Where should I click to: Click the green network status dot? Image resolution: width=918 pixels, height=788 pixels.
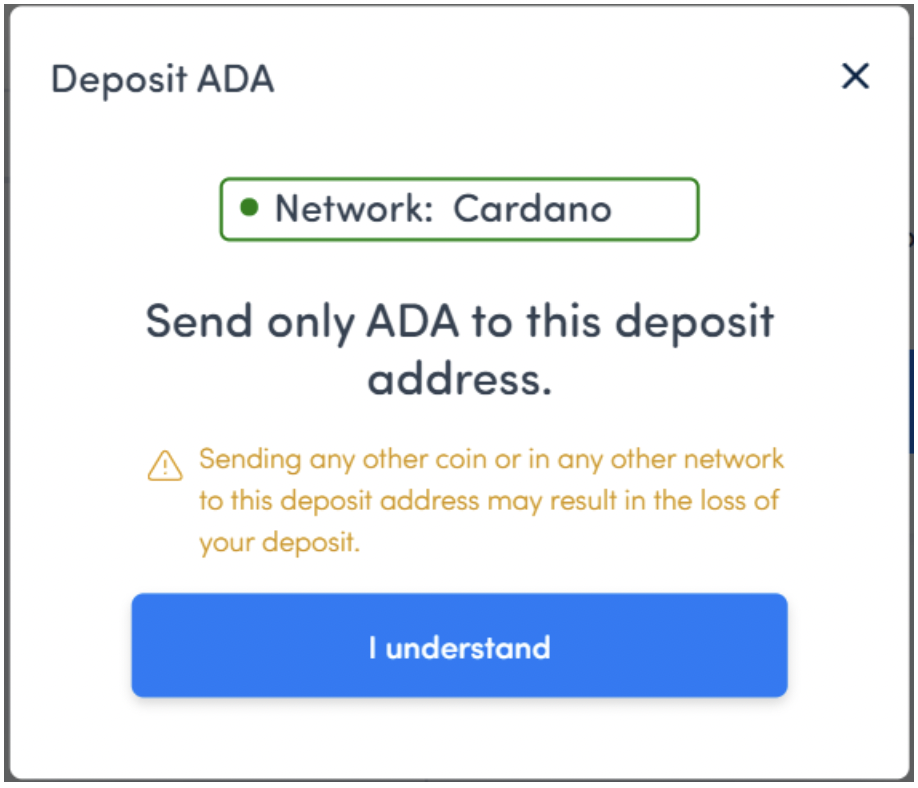click(249, 207)
